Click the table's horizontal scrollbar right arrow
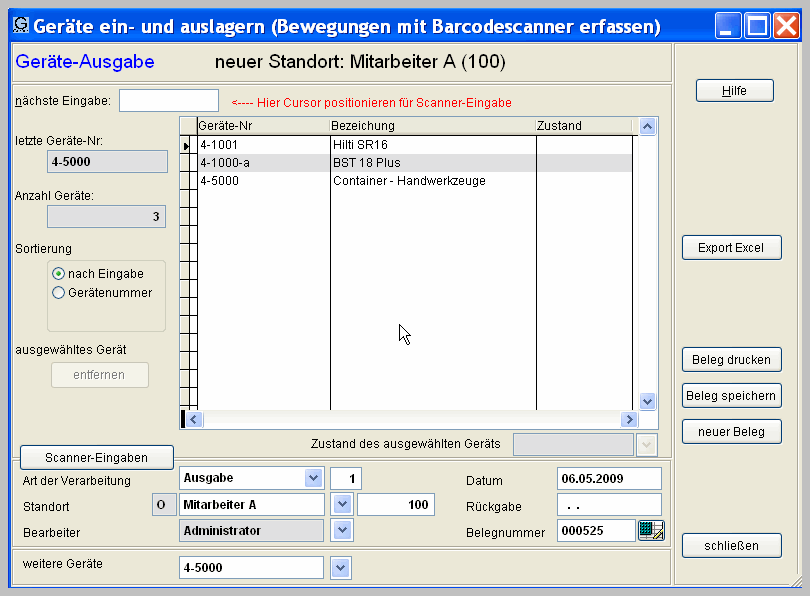 629,420
